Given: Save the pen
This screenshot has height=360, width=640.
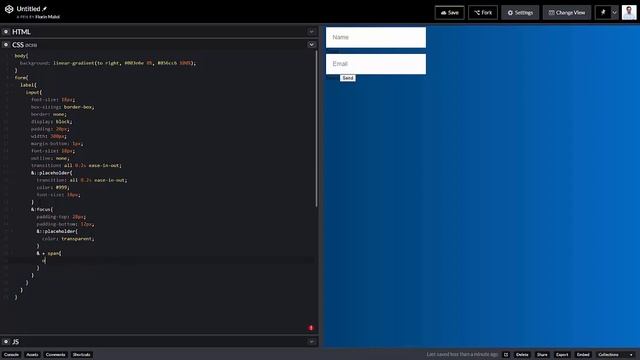Looking at the screenshot, I should click(449, 13).
